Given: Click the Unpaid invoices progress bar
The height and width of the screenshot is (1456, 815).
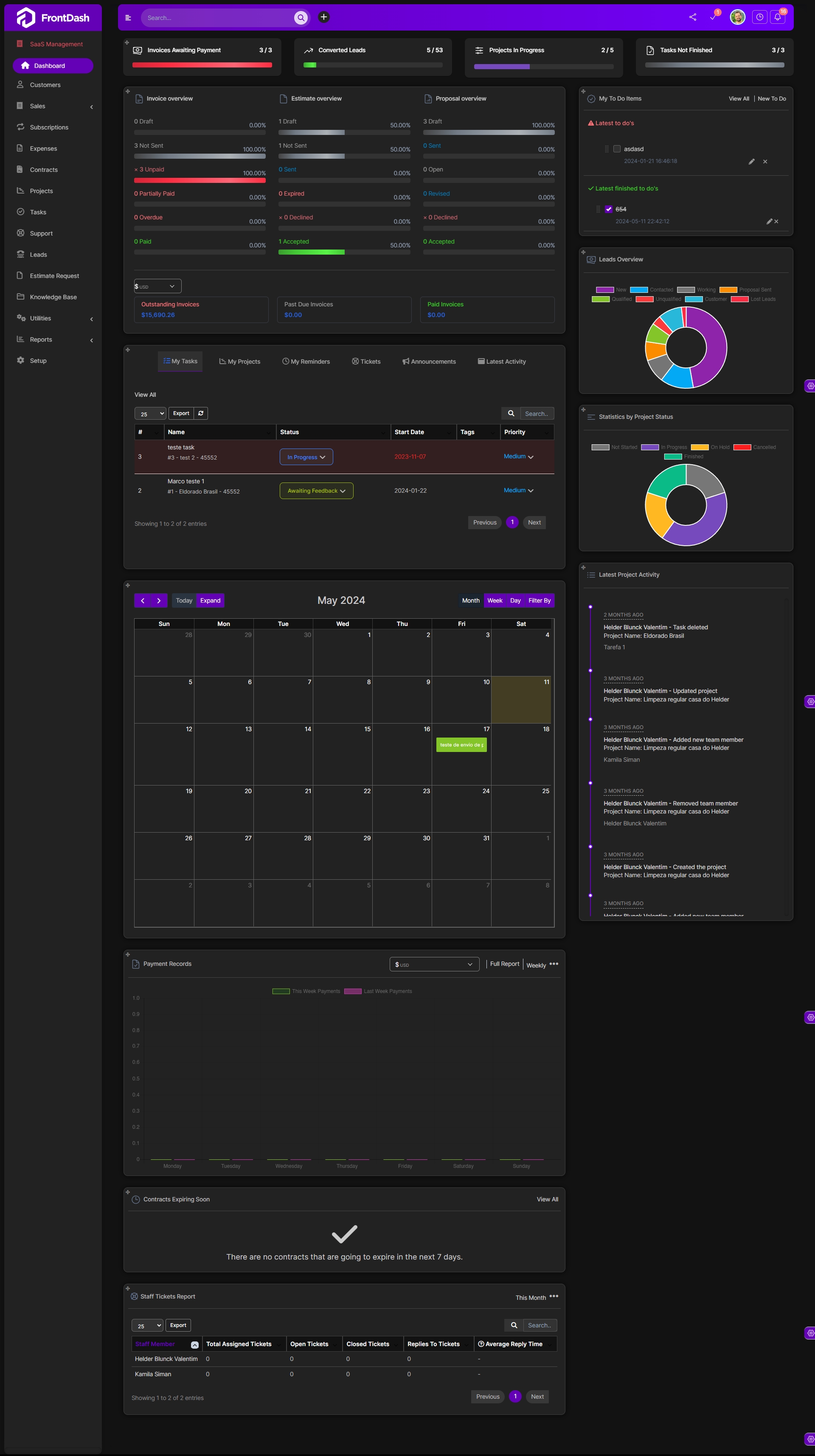Looking at the screenshot, I should pyautogui.click(x=199, y=180).
